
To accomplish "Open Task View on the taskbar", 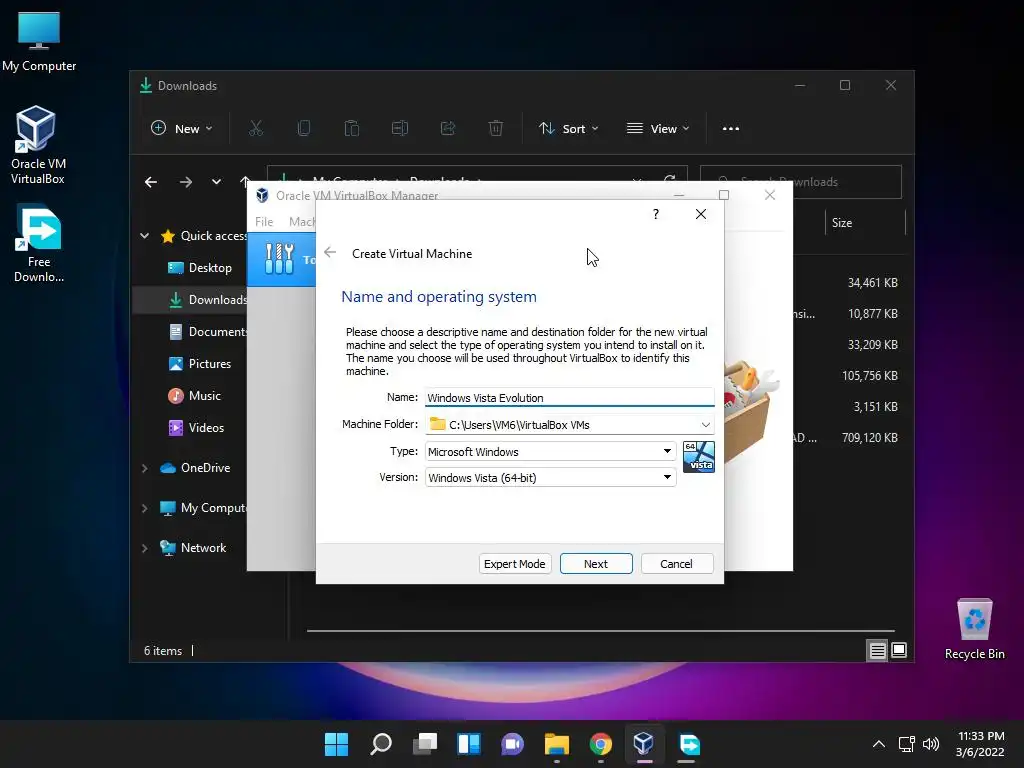I will click(x=425, y=744).
